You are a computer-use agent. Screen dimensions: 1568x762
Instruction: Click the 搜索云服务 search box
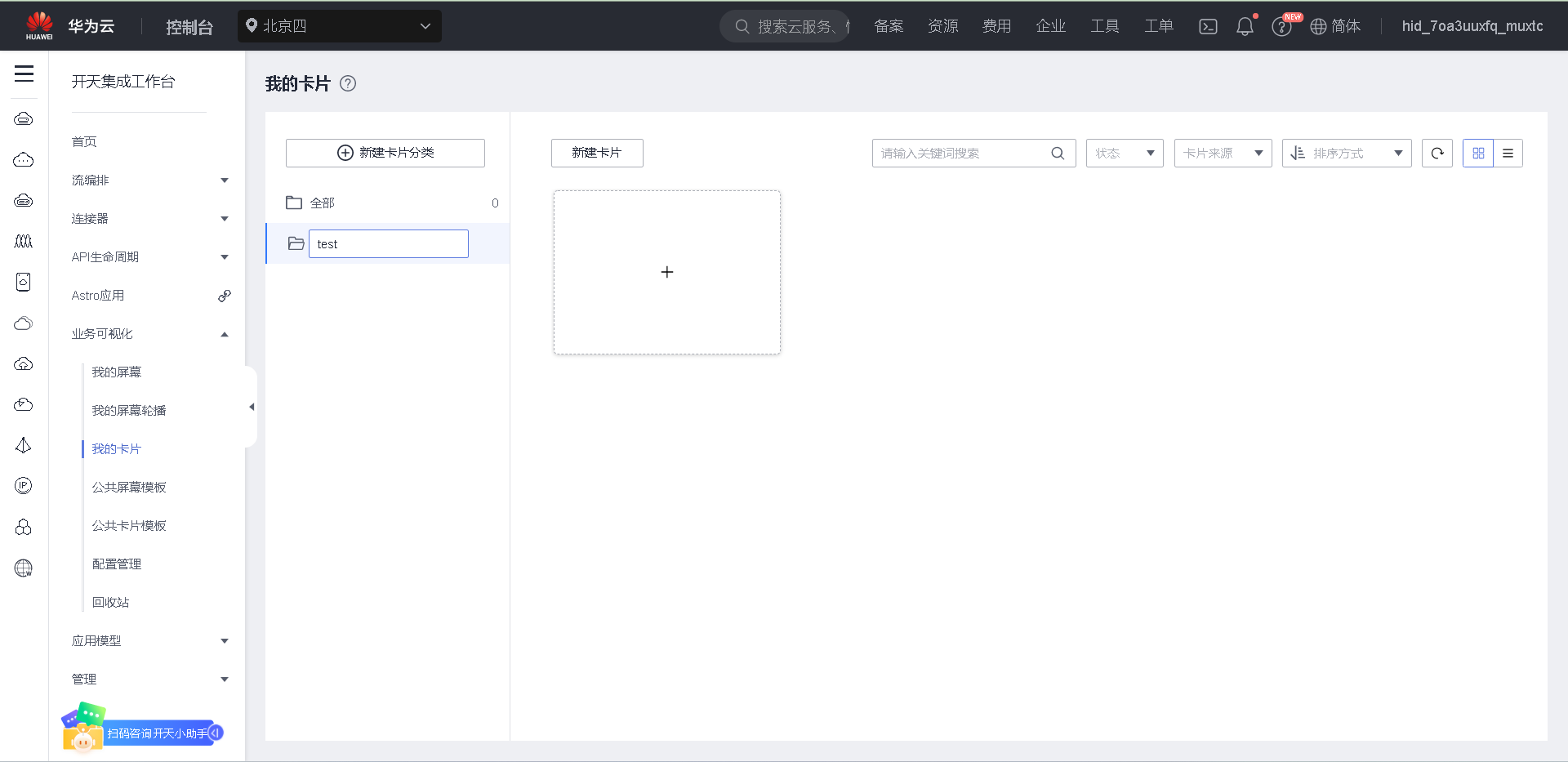pyautogui.click(x=785, y=26)
